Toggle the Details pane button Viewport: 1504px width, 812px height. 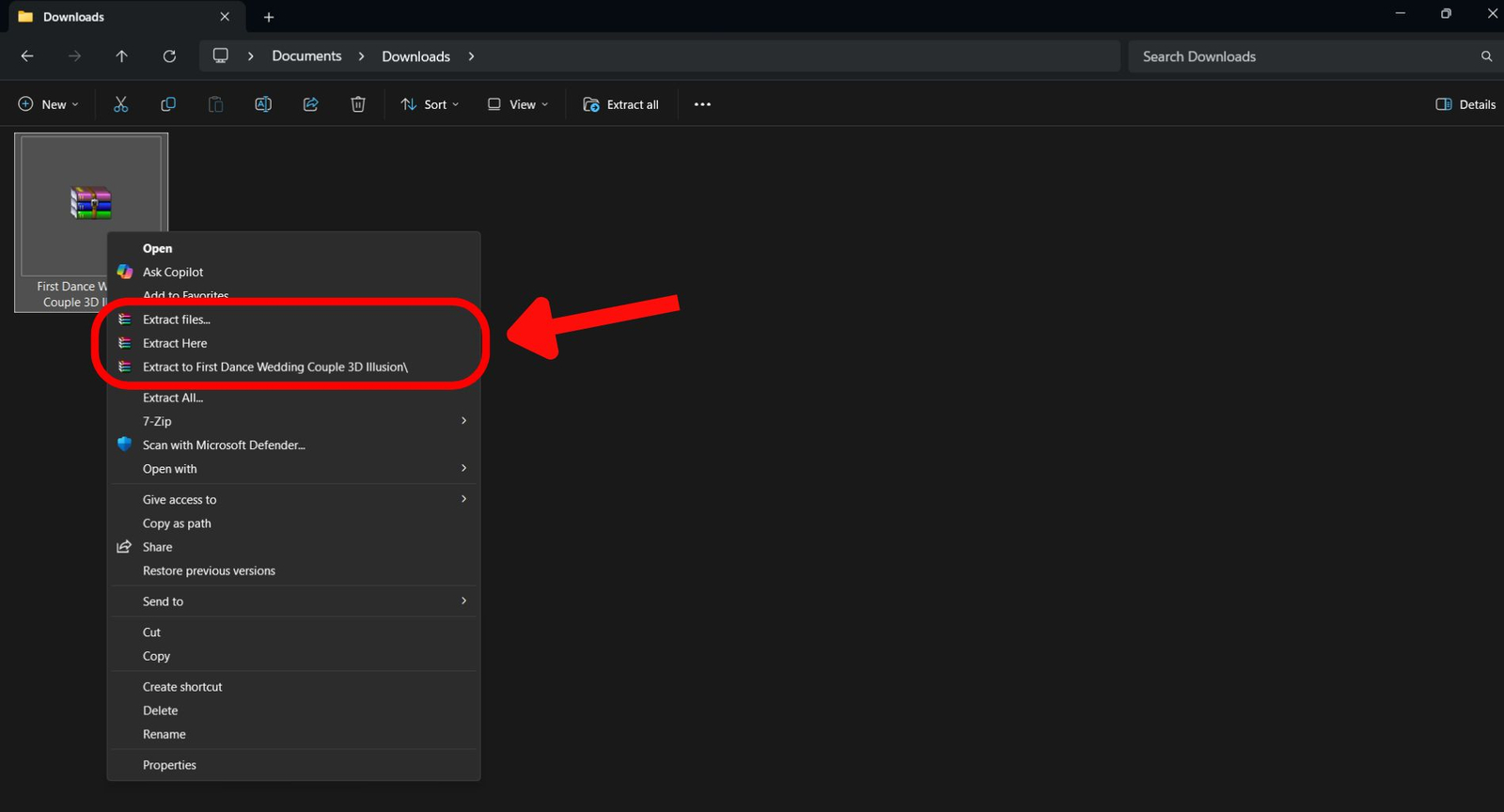pyautogui.click(x=1465, y=104)
